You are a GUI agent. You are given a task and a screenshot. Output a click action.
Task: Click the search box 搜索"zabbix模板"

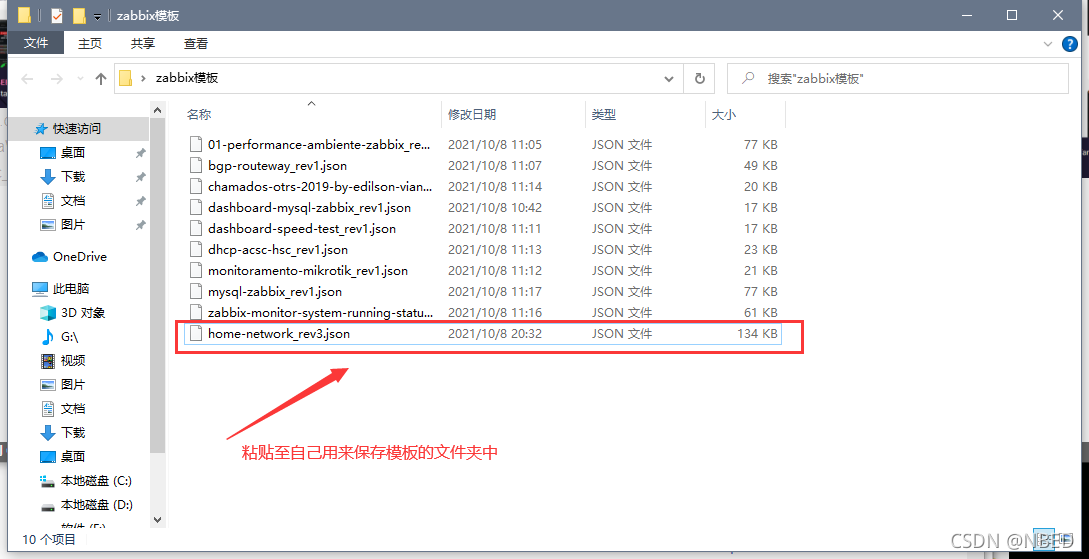[x=897, y=78]
